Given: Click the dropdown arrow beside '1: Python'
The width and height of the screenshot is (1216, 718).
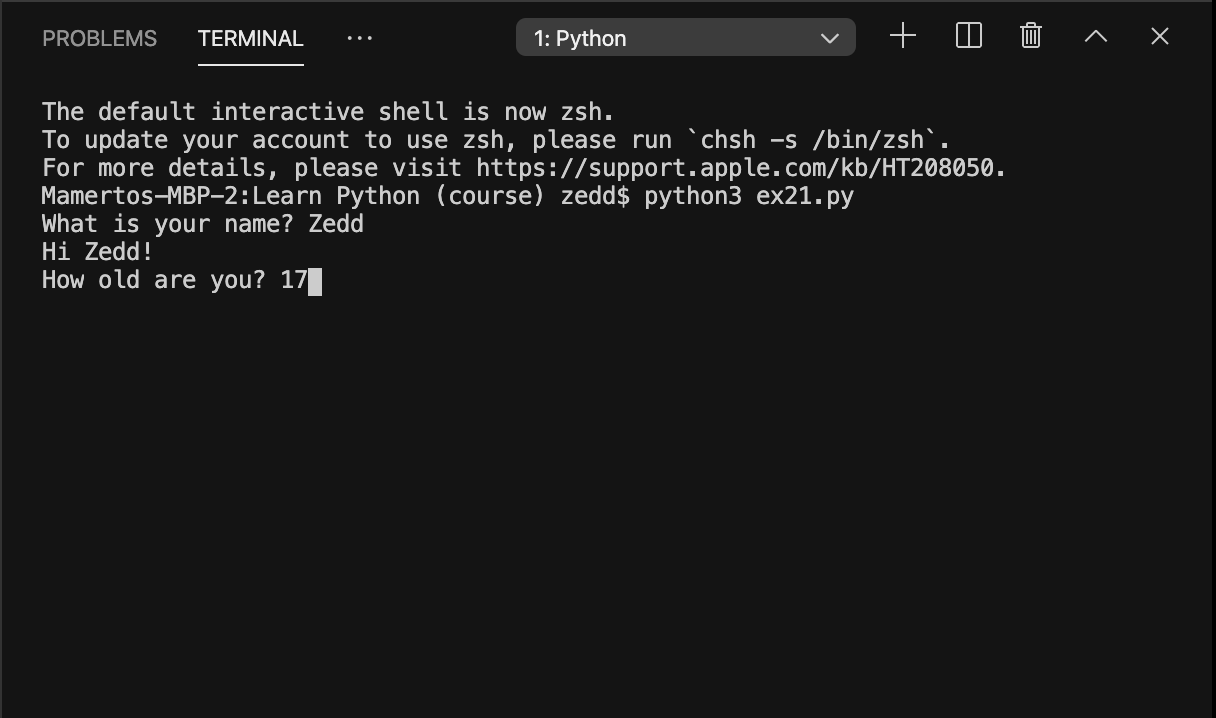Looking at the screenshot, I should pos(830,37).
